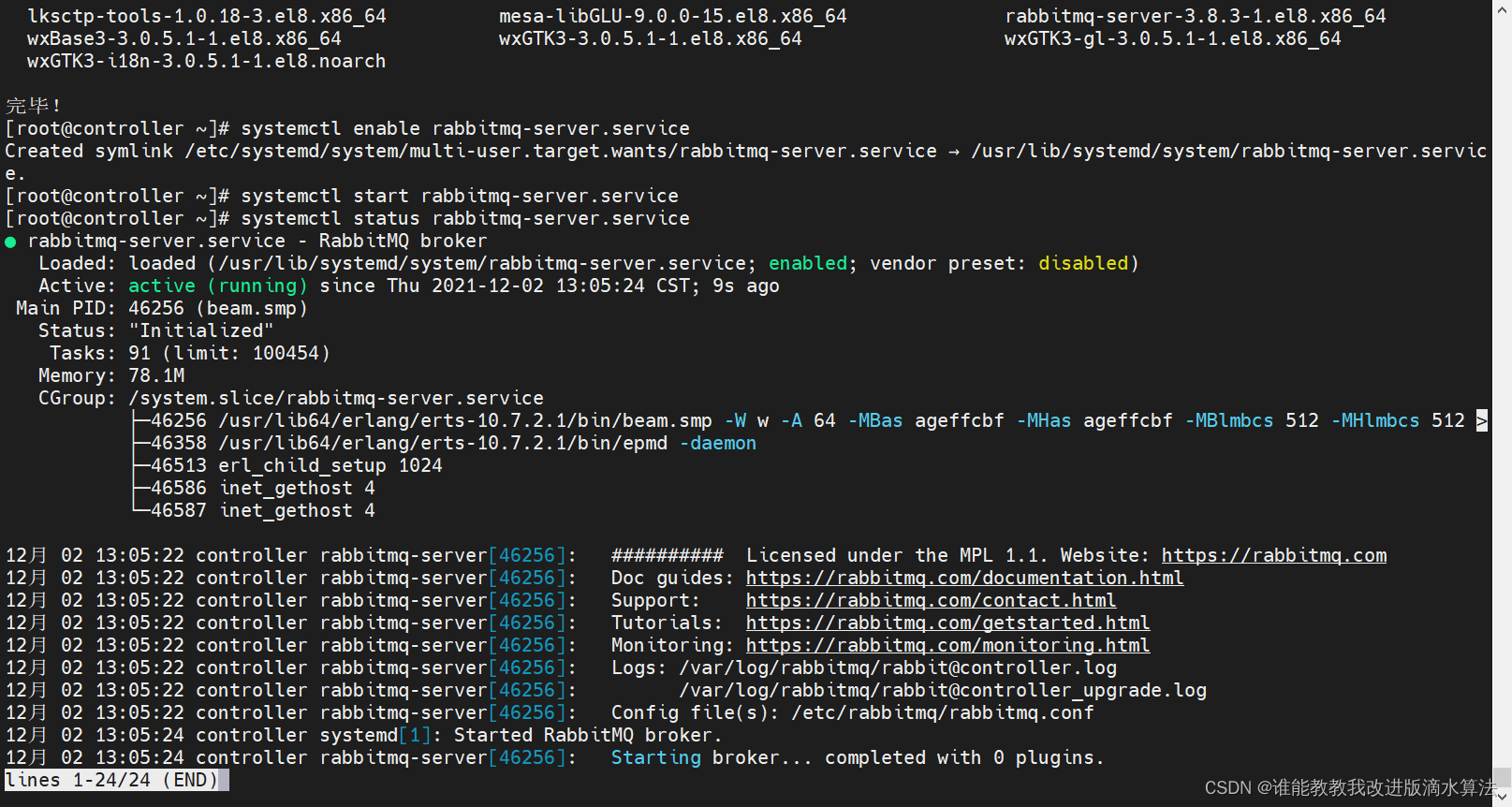
Task: Click '/etc/rabbitmq/rabbitmq.conf' config file path
Action: pyautogui.click(x=943, y=712)
